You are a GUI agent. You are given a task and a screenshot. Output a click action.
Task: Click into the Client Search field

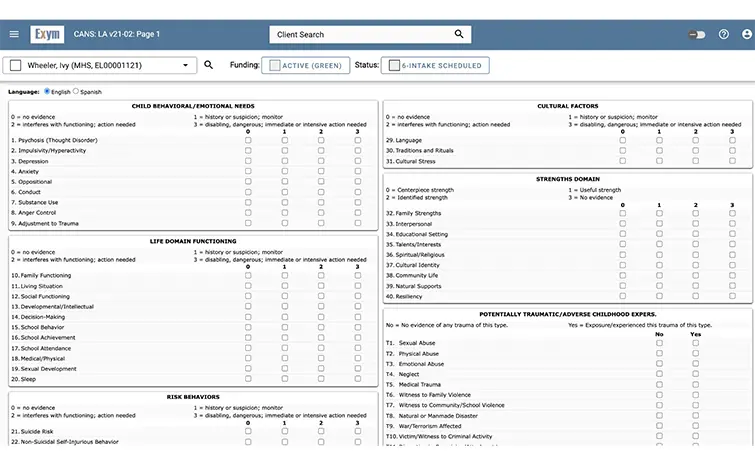(x=360, y=34)
